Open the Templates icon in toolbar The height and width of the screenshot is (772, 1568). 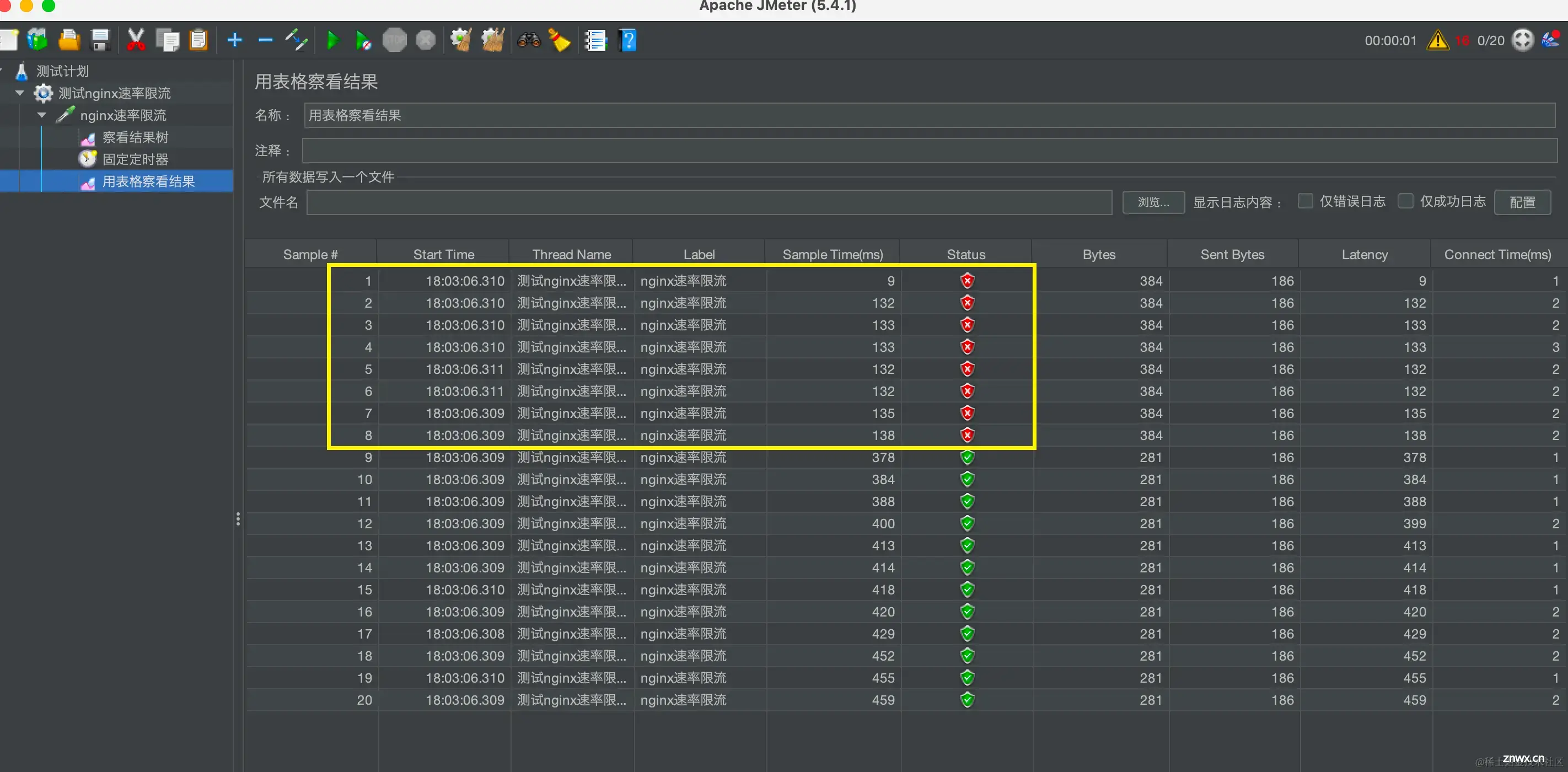click(37, 40)
